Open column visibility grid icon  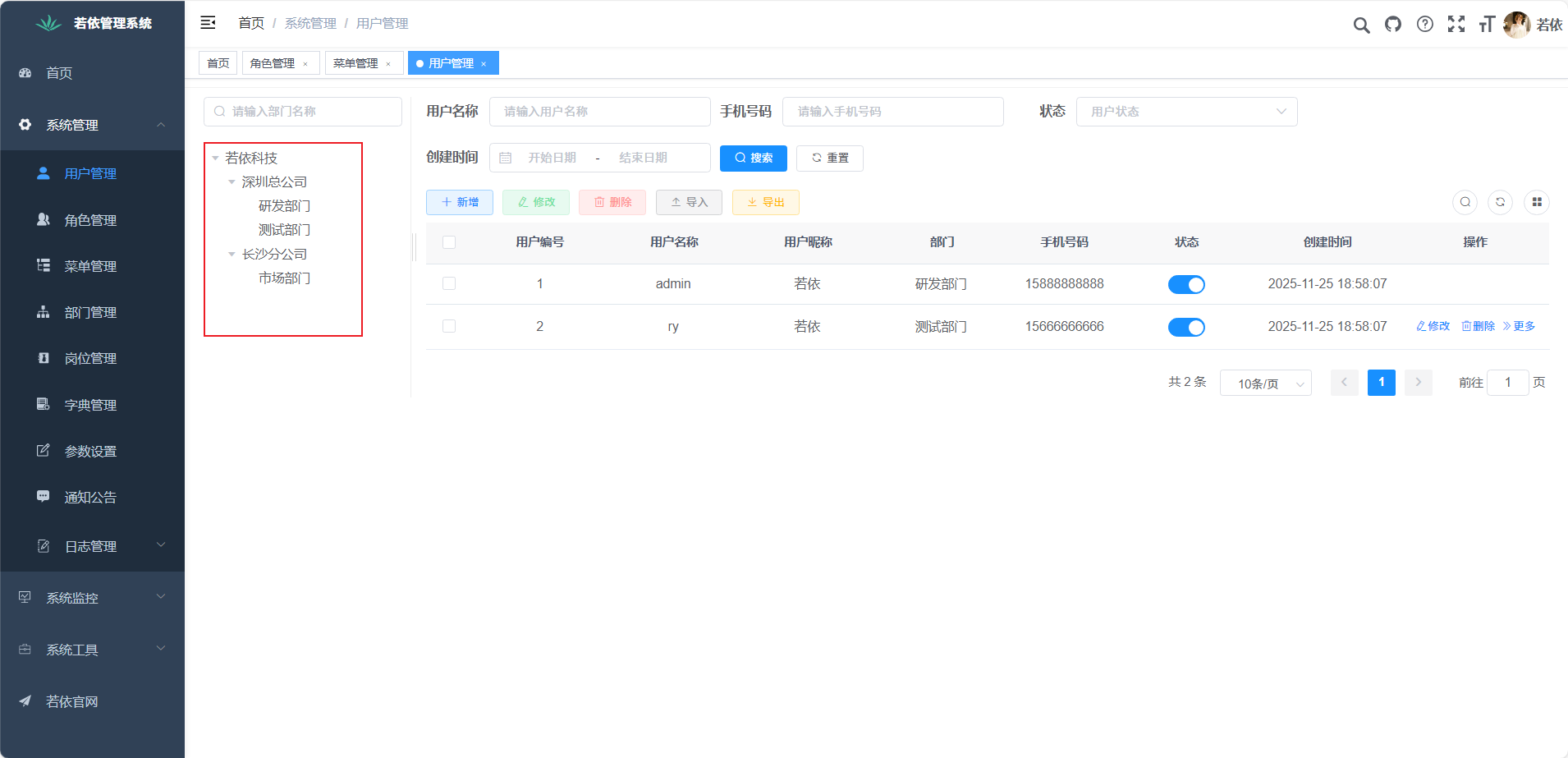[1537, 202]
